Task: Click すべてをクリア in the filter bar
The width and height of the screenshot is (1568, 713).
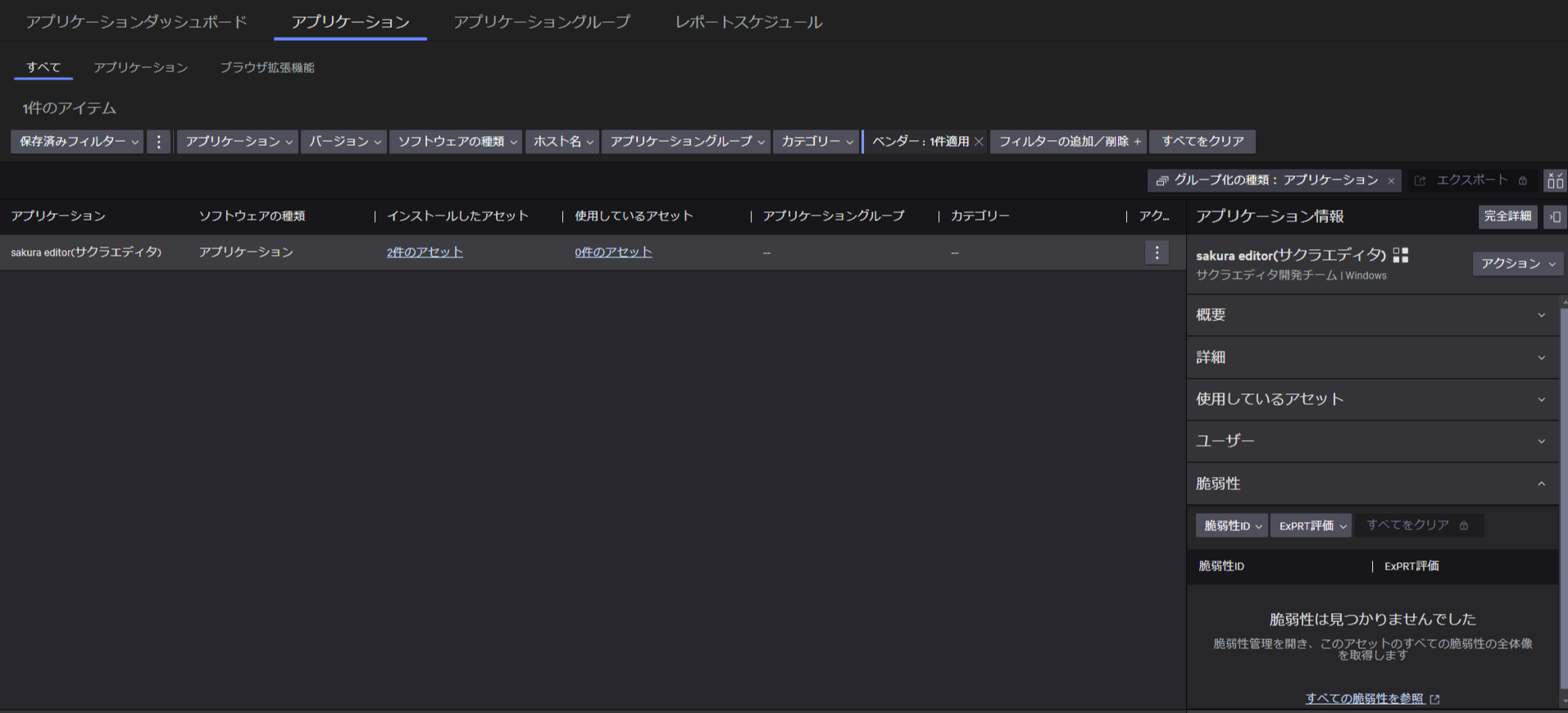Action: 1202,142
